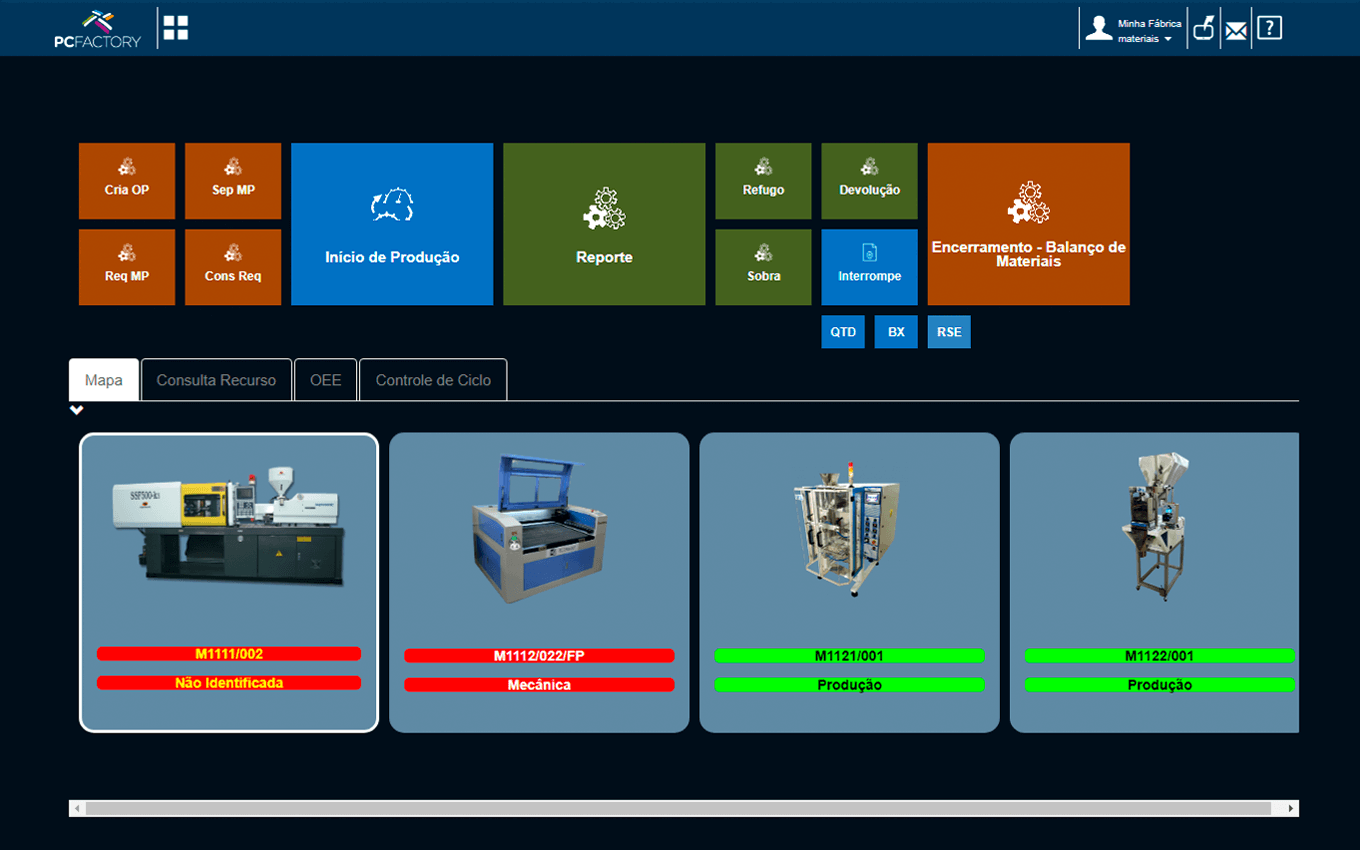The width and height of the screenshot is (1360, 850).
Task: Click the icon left of the envelope
Action: click(x=1203, y=28)
